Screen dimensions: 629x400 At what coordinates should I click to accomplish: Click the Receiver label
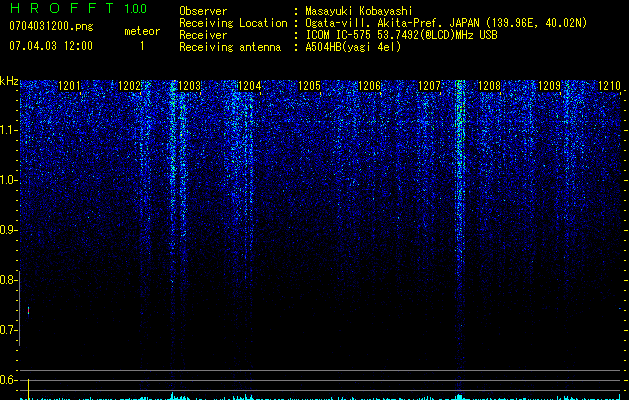coord(203,35)
